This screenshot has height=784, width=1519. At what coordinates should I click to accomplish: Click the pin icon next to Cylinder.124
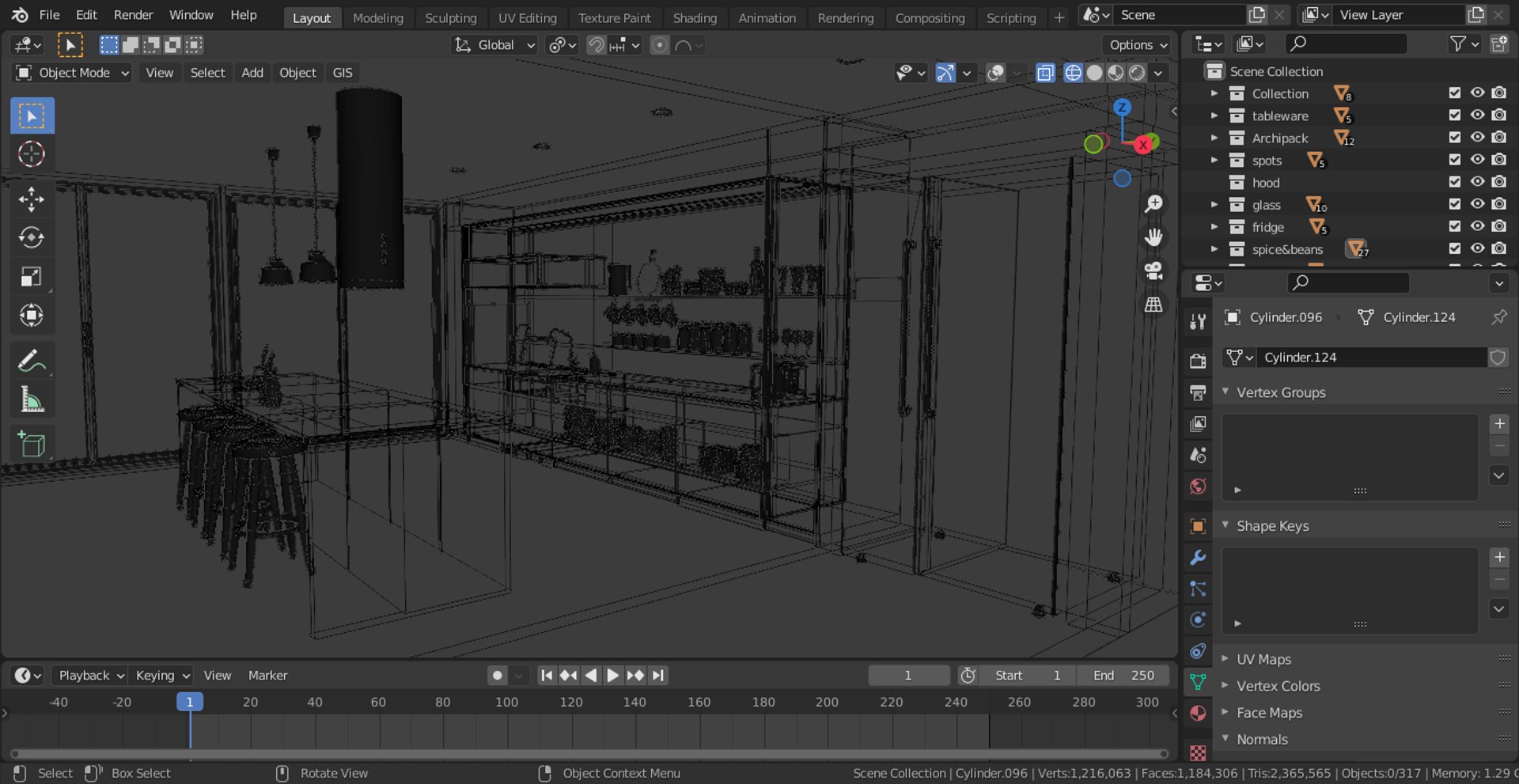point(1498,317)
